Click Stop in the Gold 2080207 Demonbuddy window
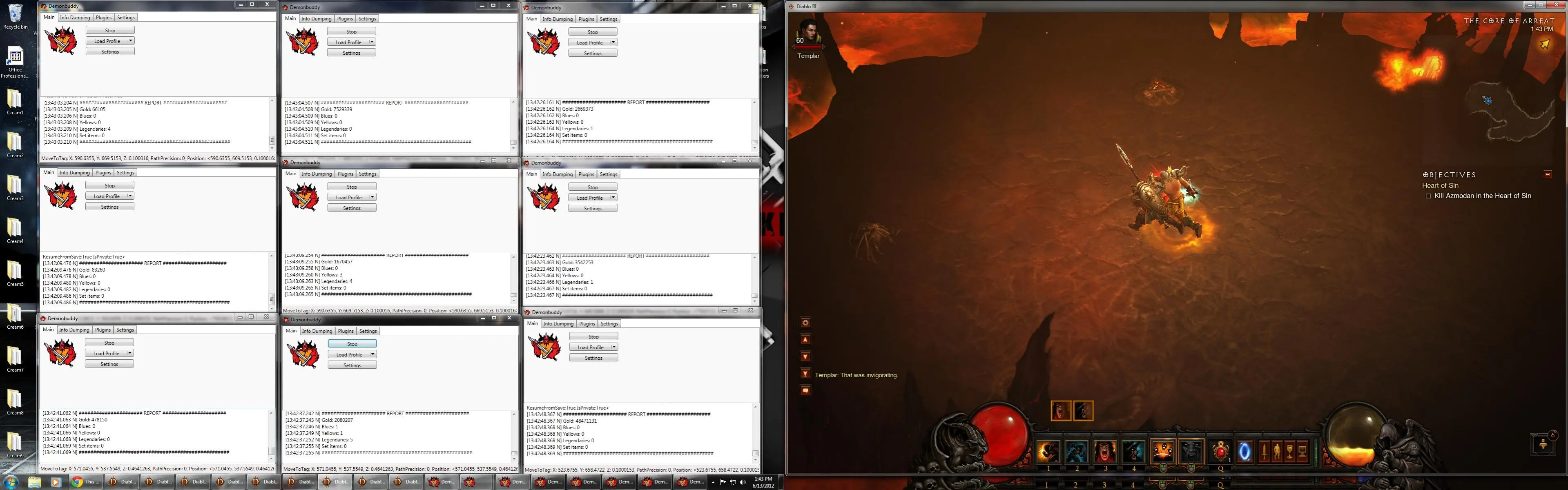The image size is (1568, 490). click(352, 344)
